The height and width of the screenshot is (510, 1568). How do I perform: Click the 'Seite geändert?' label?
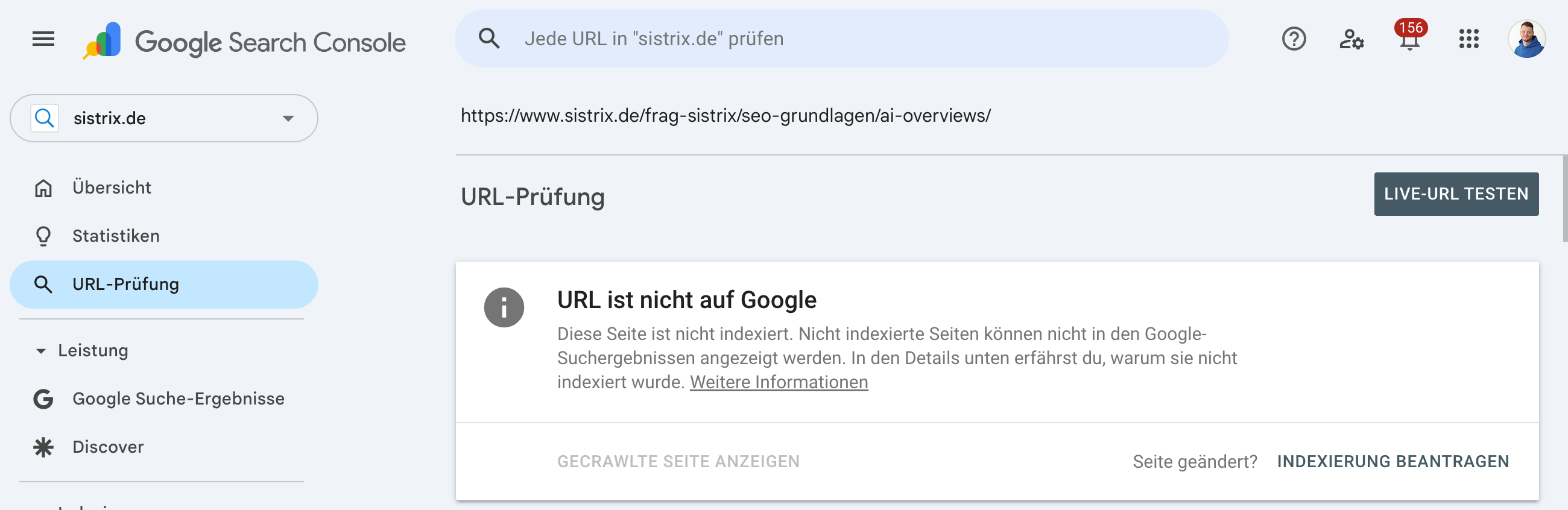(x=1194, y=461)
